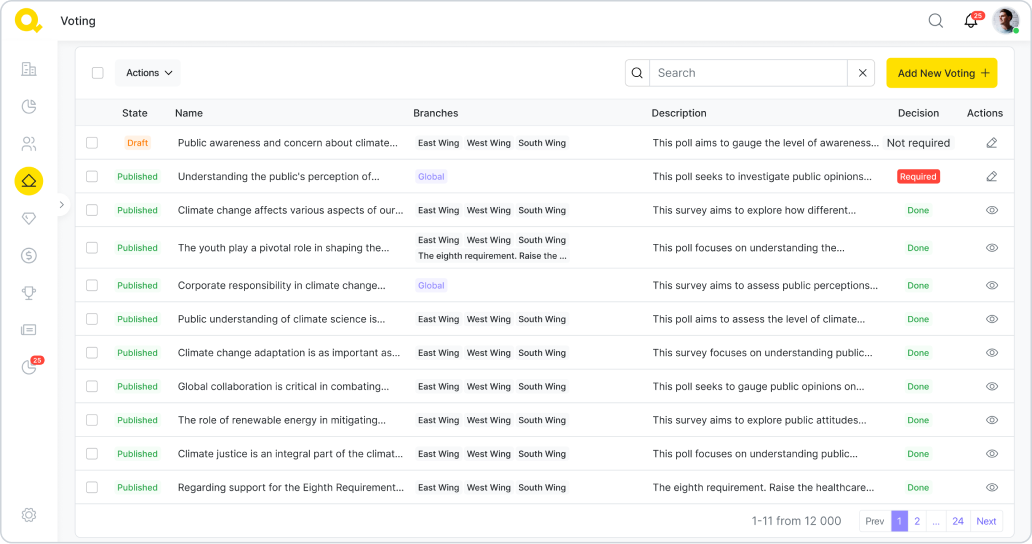Go to page 2 in pagination
The height and width of the screenshot is (544, 1032).
pyautogui.click(x=917, y=521)
